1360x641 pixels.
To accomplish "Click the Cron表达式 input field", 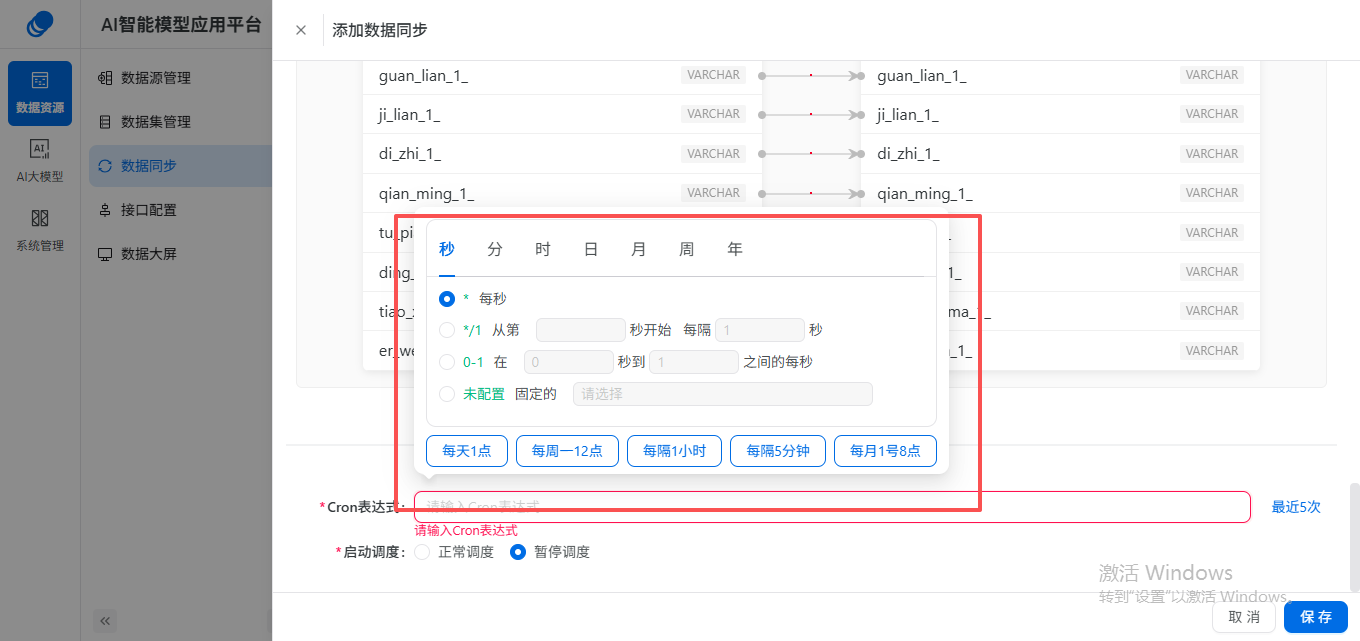I will [832, 507].
